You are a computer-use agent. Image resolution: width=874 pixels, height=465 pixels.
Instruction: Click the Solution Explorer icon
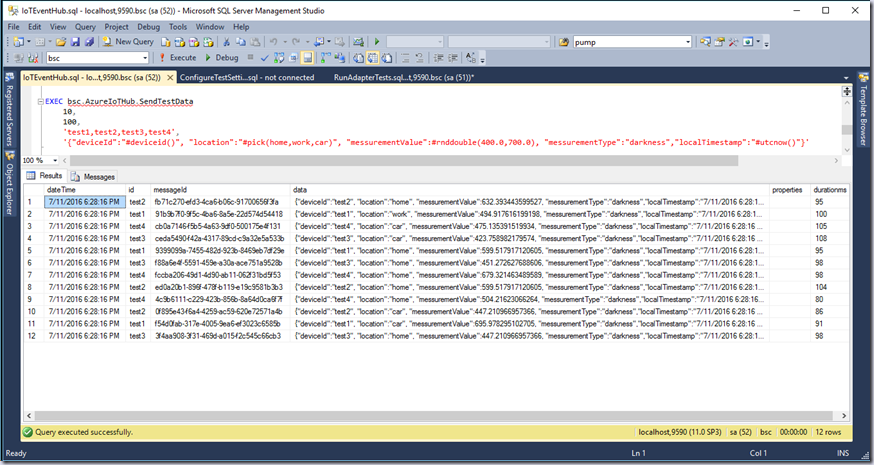[706, 42]
